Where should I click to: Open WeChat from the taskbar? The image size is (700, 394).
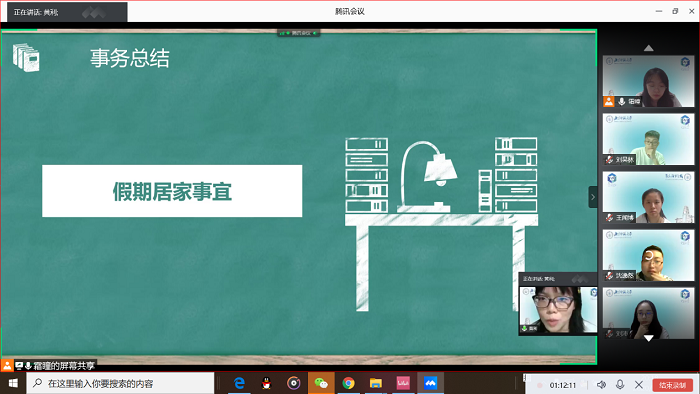pos(321,383)
